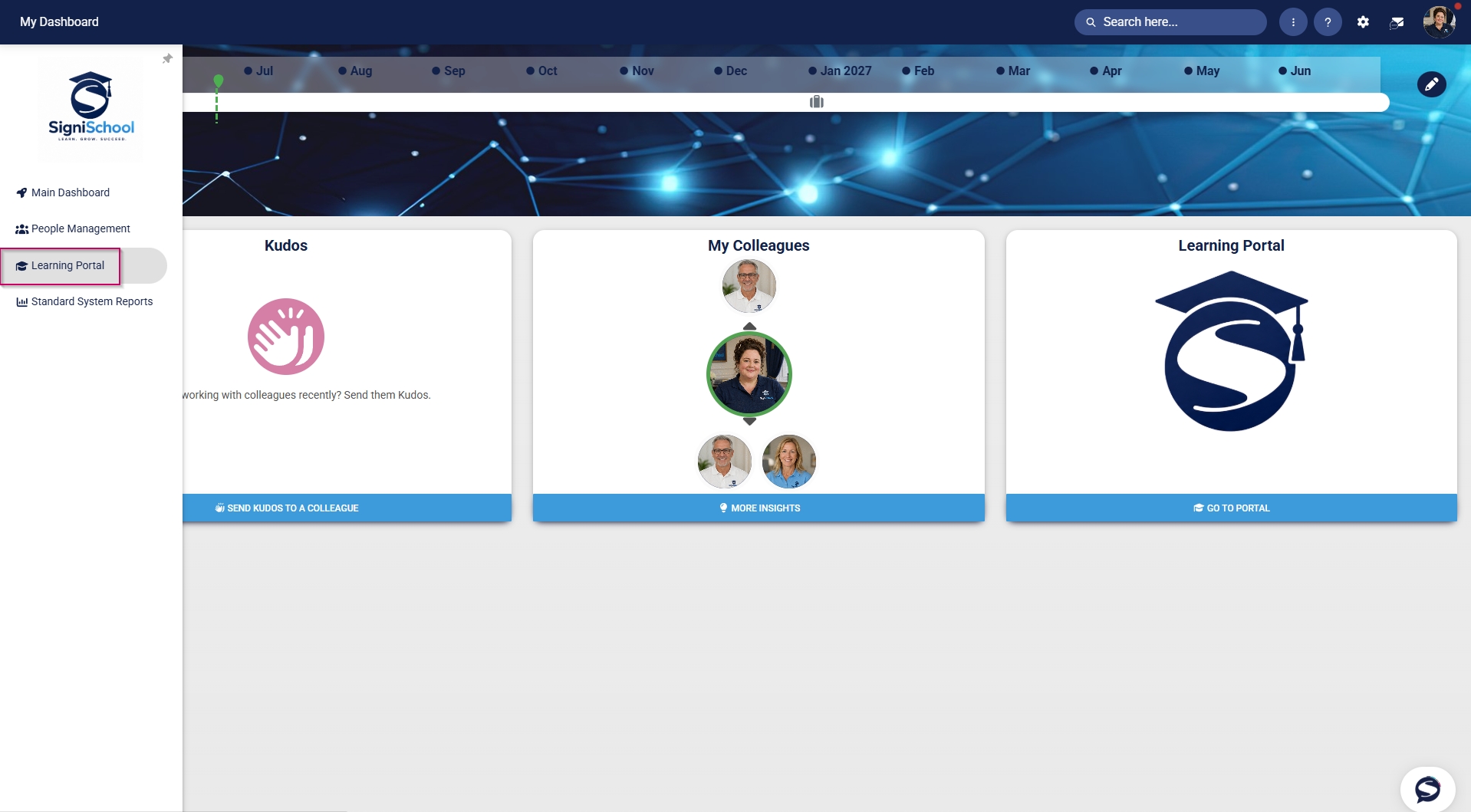Open the chat bubble widget icon
Viewport: 1471px width, 812px height.
coord(1427,789)
